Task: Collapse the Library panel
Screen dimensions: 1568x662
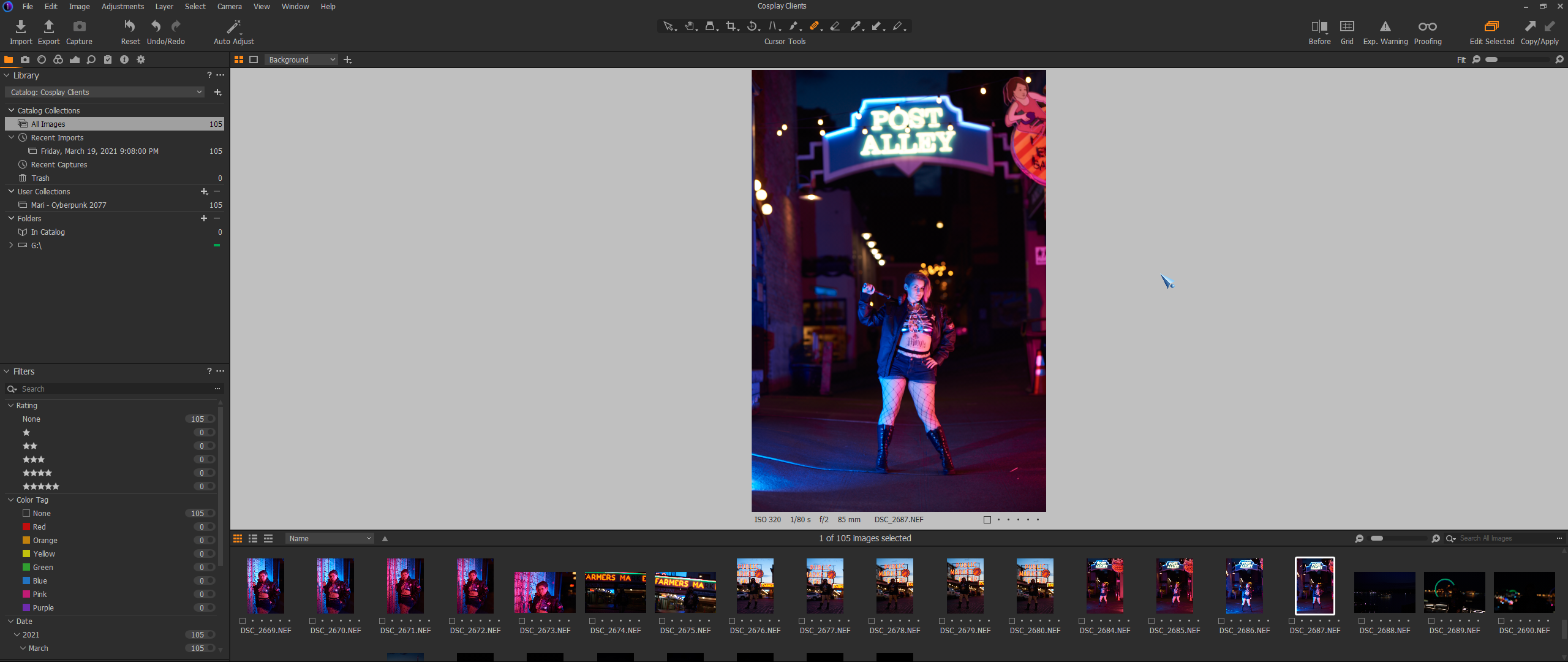Action: [7, 75]
